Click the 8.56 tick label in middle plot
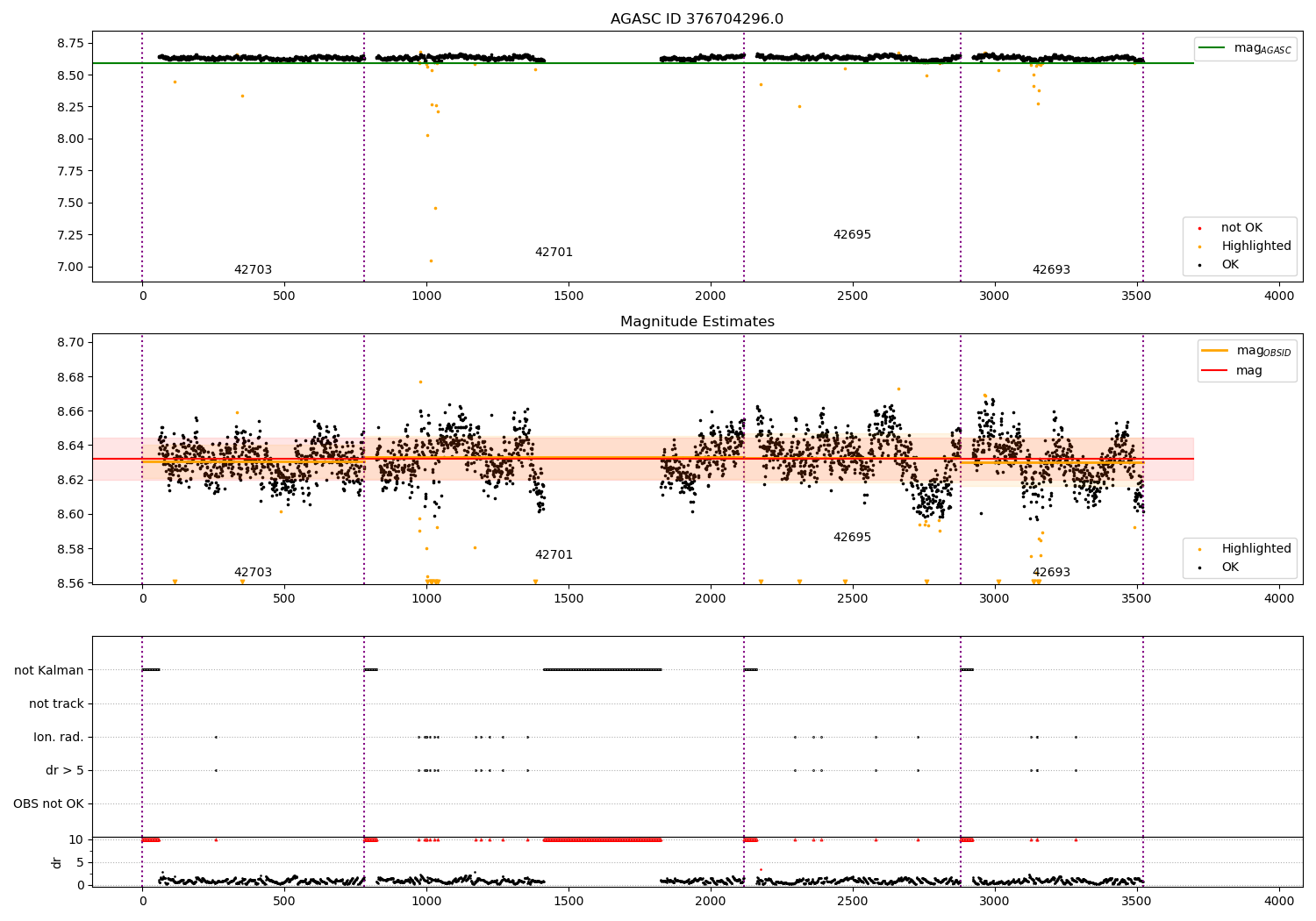This screenshot has width=1316, height=921. [69, 583]
